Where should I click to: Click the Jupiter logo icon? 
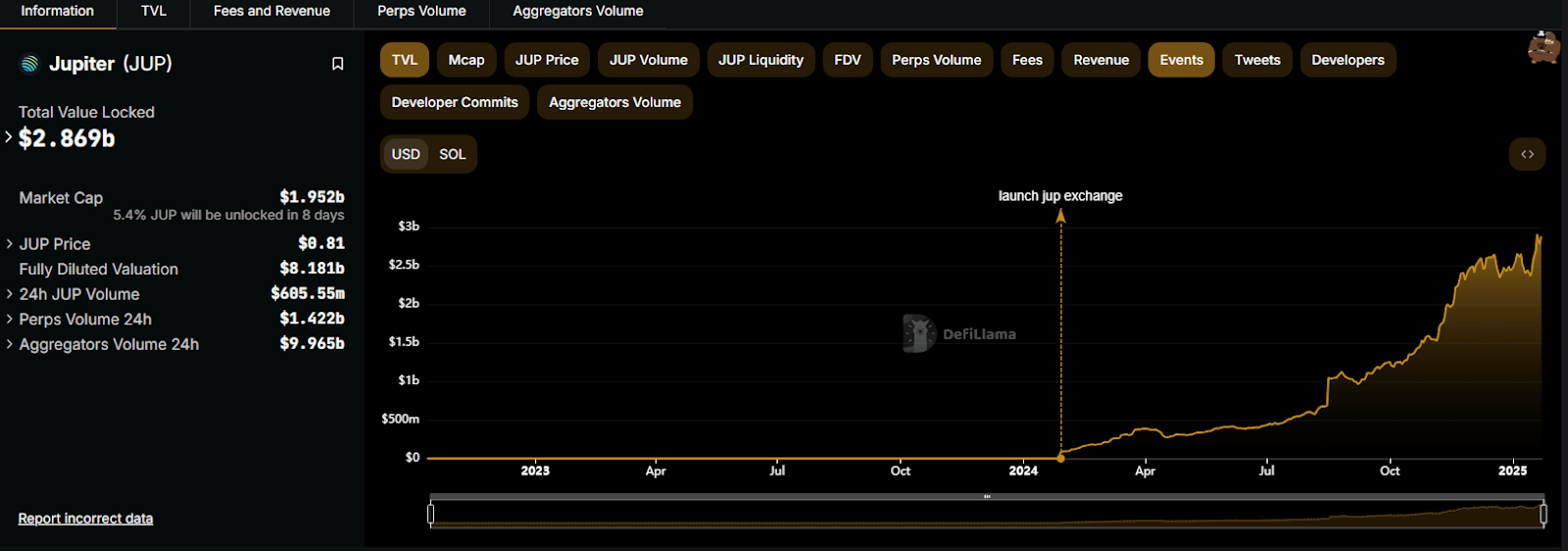[29, 64]
